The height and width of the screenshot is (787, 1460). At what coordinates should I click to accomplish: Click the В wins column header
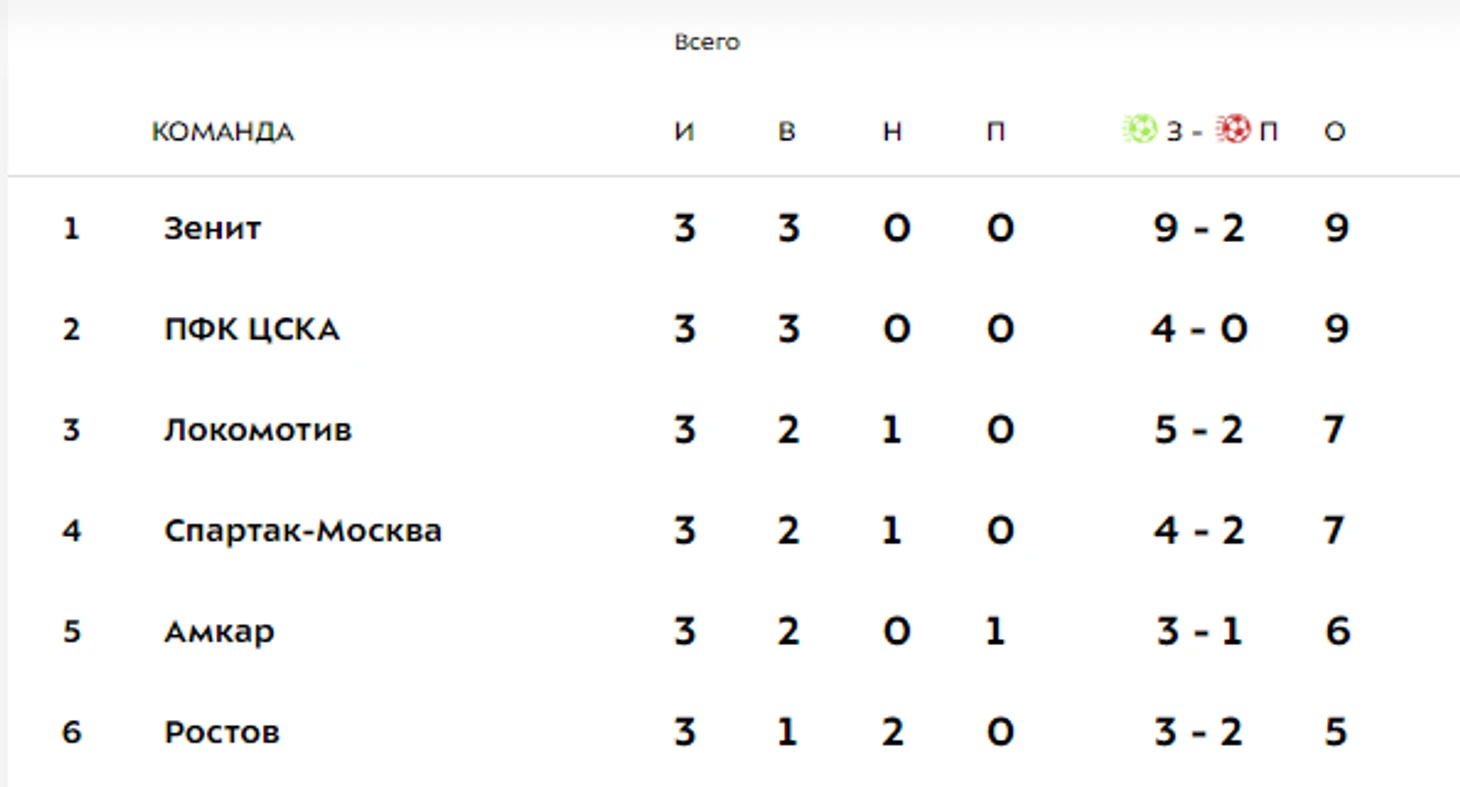click(787, 132)
